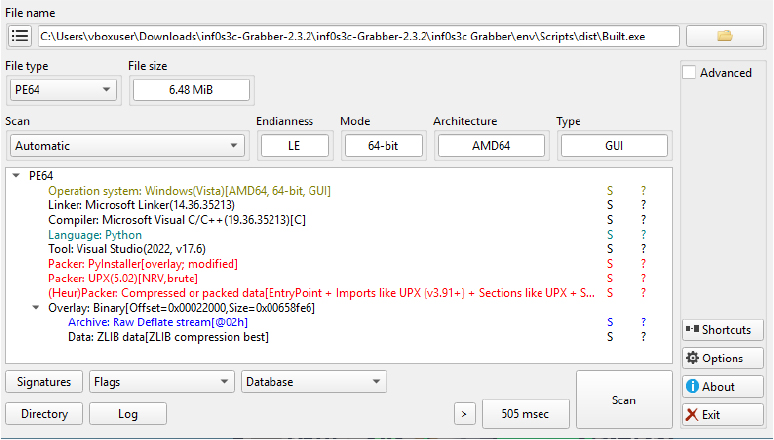Click the Type GUI field
Screen dimensions: 774x440
(x=614, y=146)
